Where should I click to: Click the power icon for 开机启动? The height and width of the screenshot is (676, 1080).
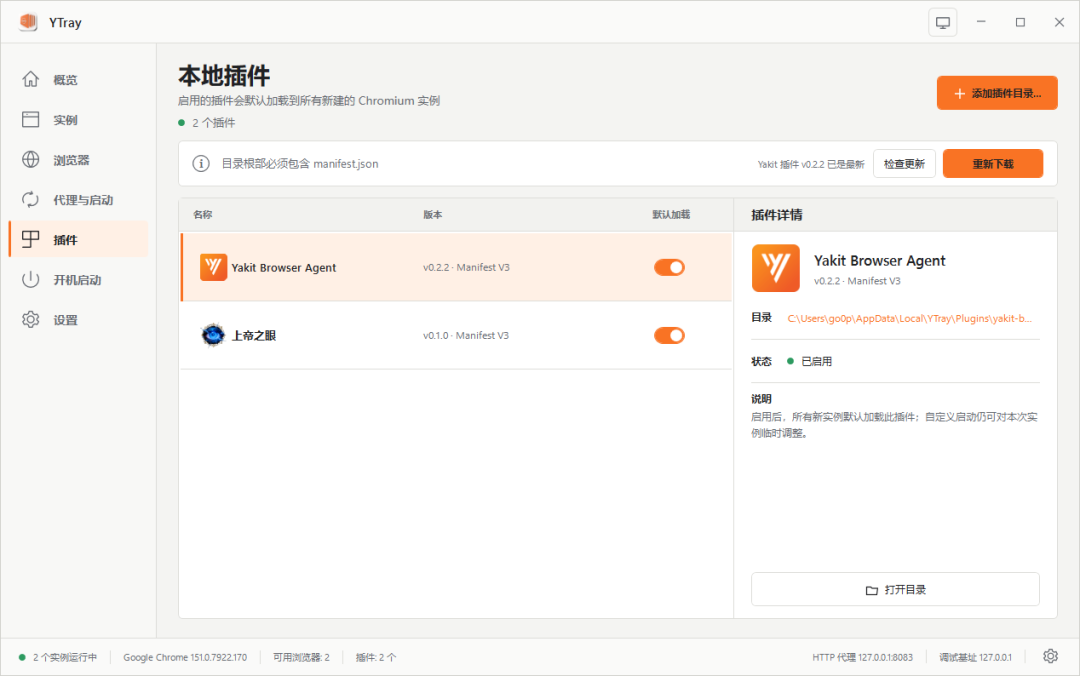click(30, 279)
